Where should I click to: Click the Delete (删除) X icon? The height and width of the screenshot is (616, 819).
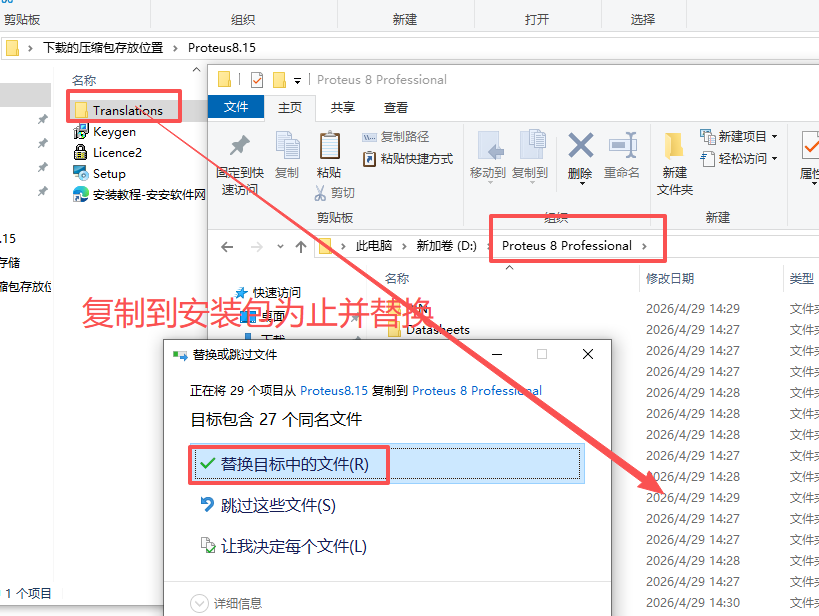point(580,145)
